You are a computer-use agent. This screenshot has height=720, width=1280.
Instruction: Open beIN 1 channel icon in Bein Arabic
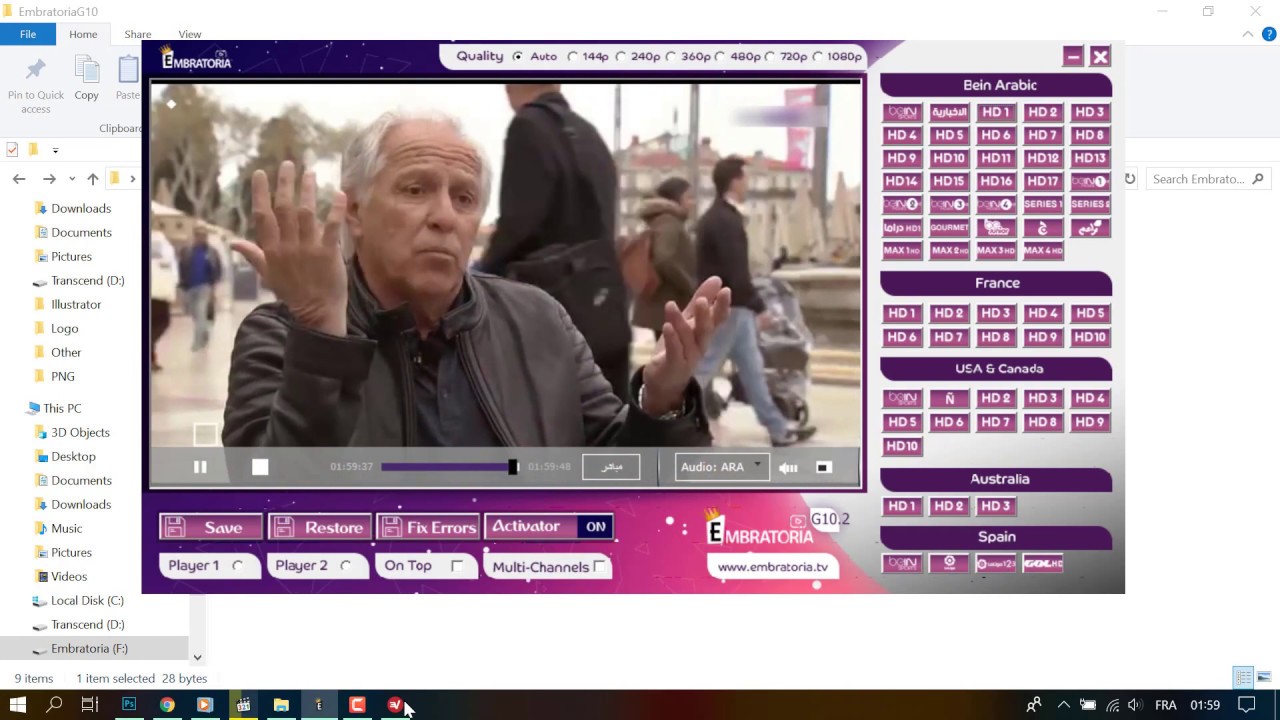(1090, 181)
